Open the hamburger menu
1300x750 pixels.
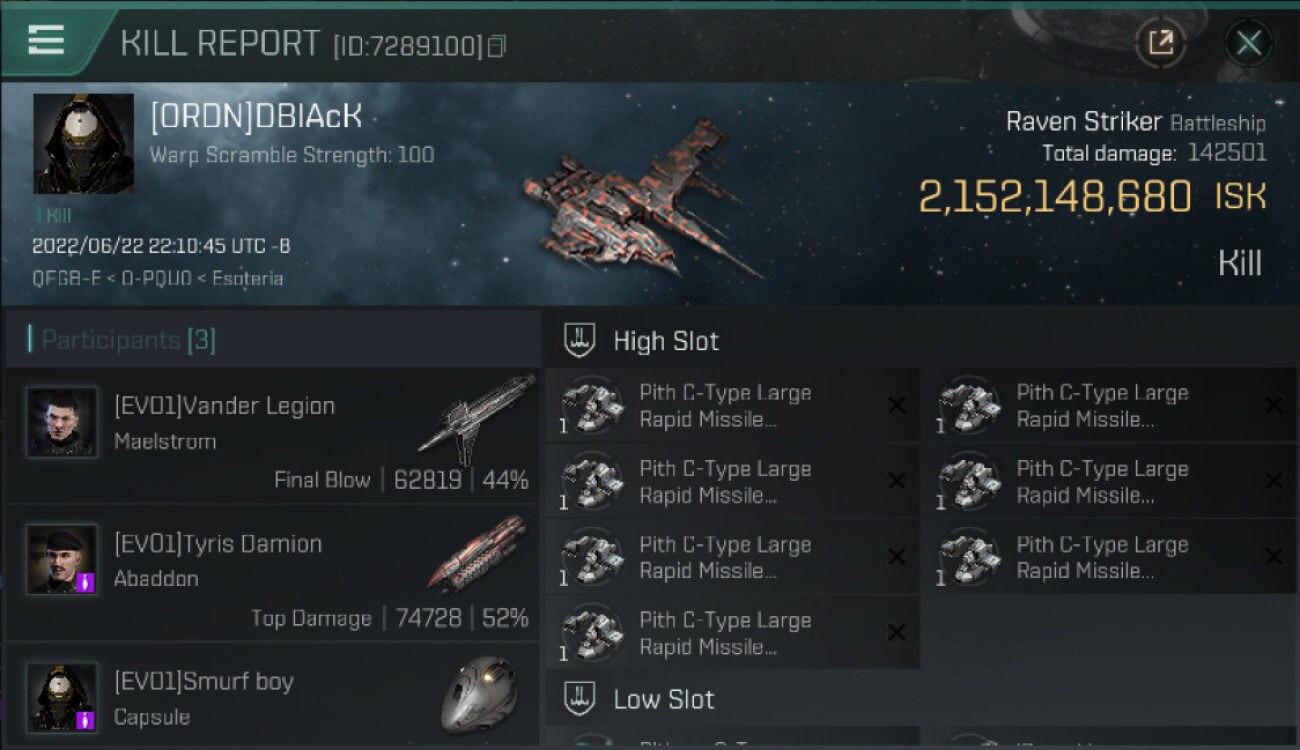coord(46,40)
